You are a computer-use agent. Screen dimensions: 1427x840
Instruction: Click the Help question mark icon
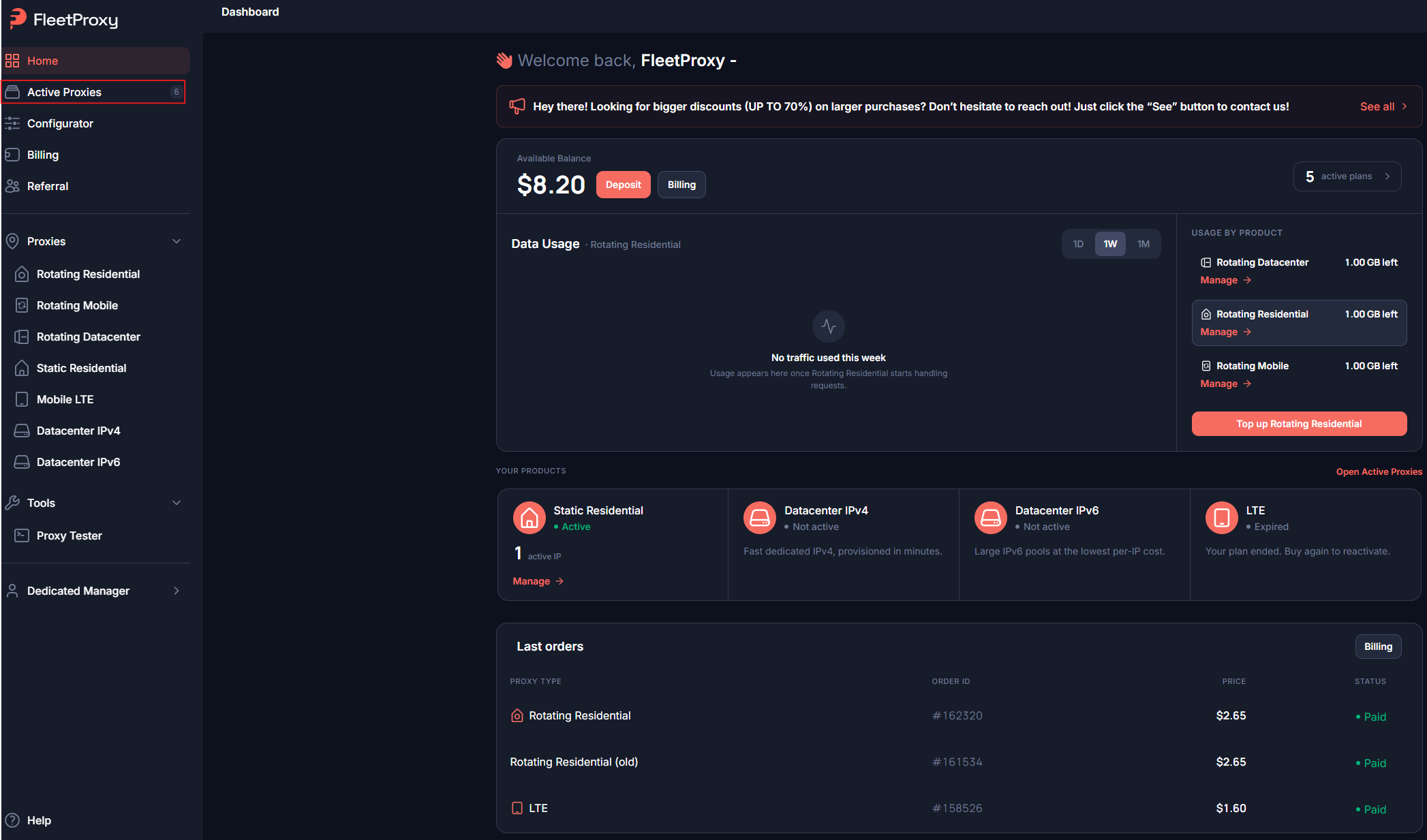click(x=12, y=820)
